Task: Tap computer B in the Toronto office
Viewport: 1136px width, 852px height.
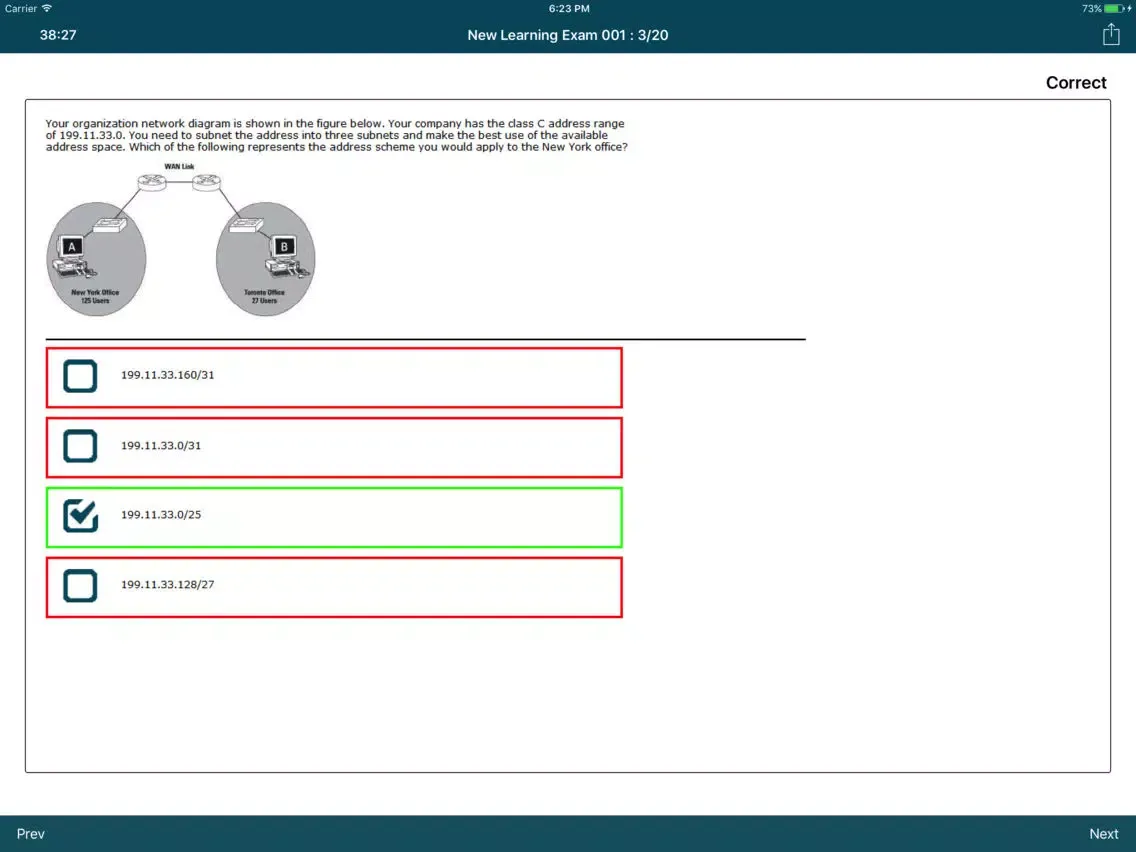Action: pos(287,257)
